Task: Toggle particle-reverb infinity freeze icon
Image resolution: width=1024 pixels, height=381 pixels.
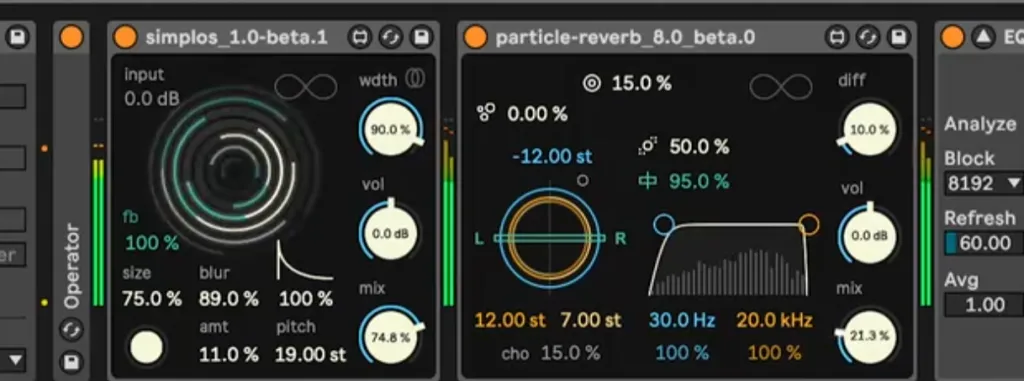Action: click(x=781, y=87)
